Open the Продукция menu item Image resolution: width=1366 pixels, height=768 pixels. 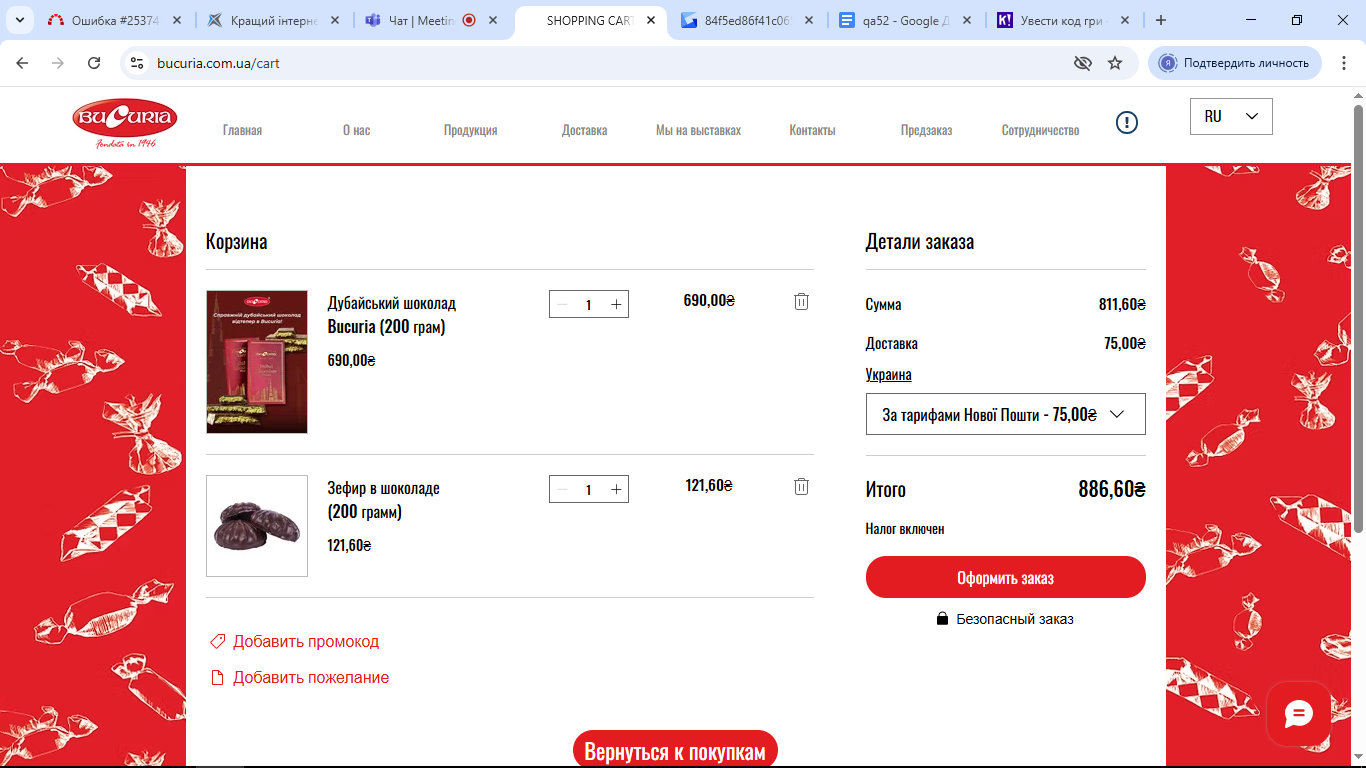click(470, 130)
